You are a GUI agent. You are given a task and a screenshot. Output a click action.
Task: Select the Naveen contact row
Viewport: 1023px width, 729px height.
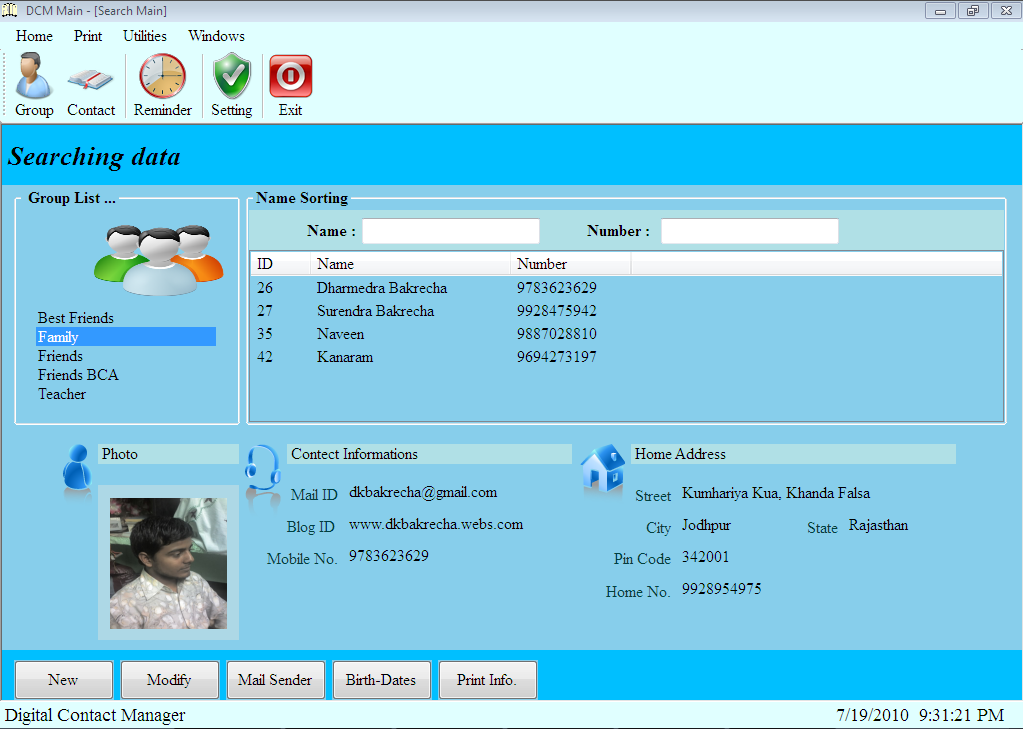[626, 333]
